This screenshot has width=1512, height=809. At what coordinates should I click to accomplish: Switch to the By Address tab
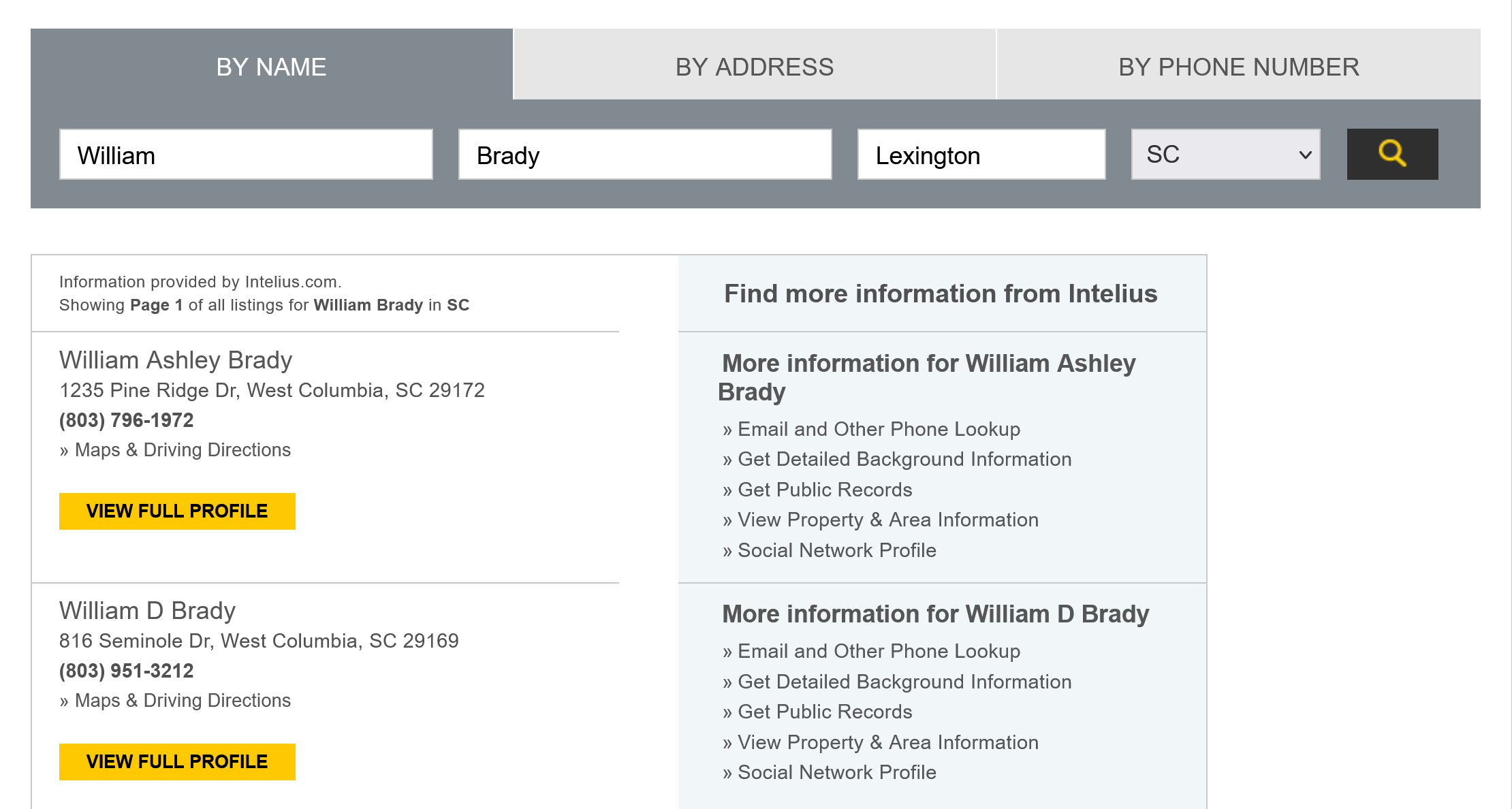pyautogui.click(x=754, y=67)
